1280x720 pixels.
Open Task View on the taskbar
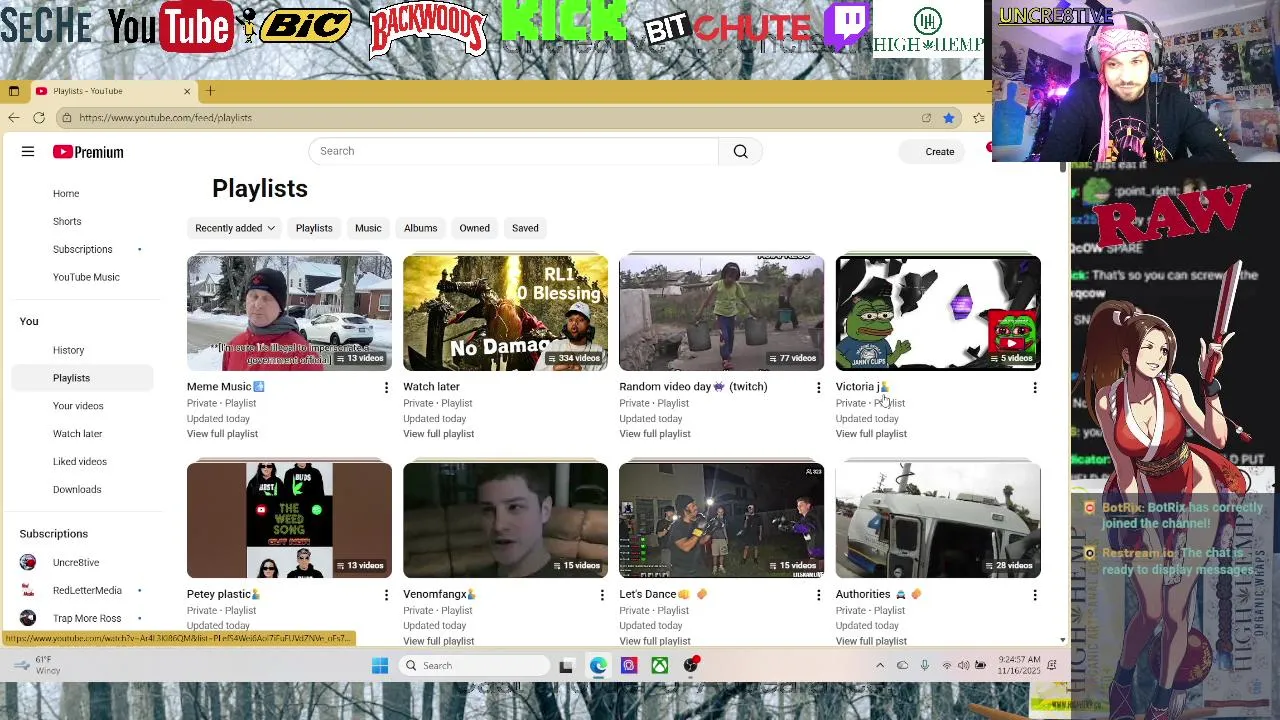566,666
